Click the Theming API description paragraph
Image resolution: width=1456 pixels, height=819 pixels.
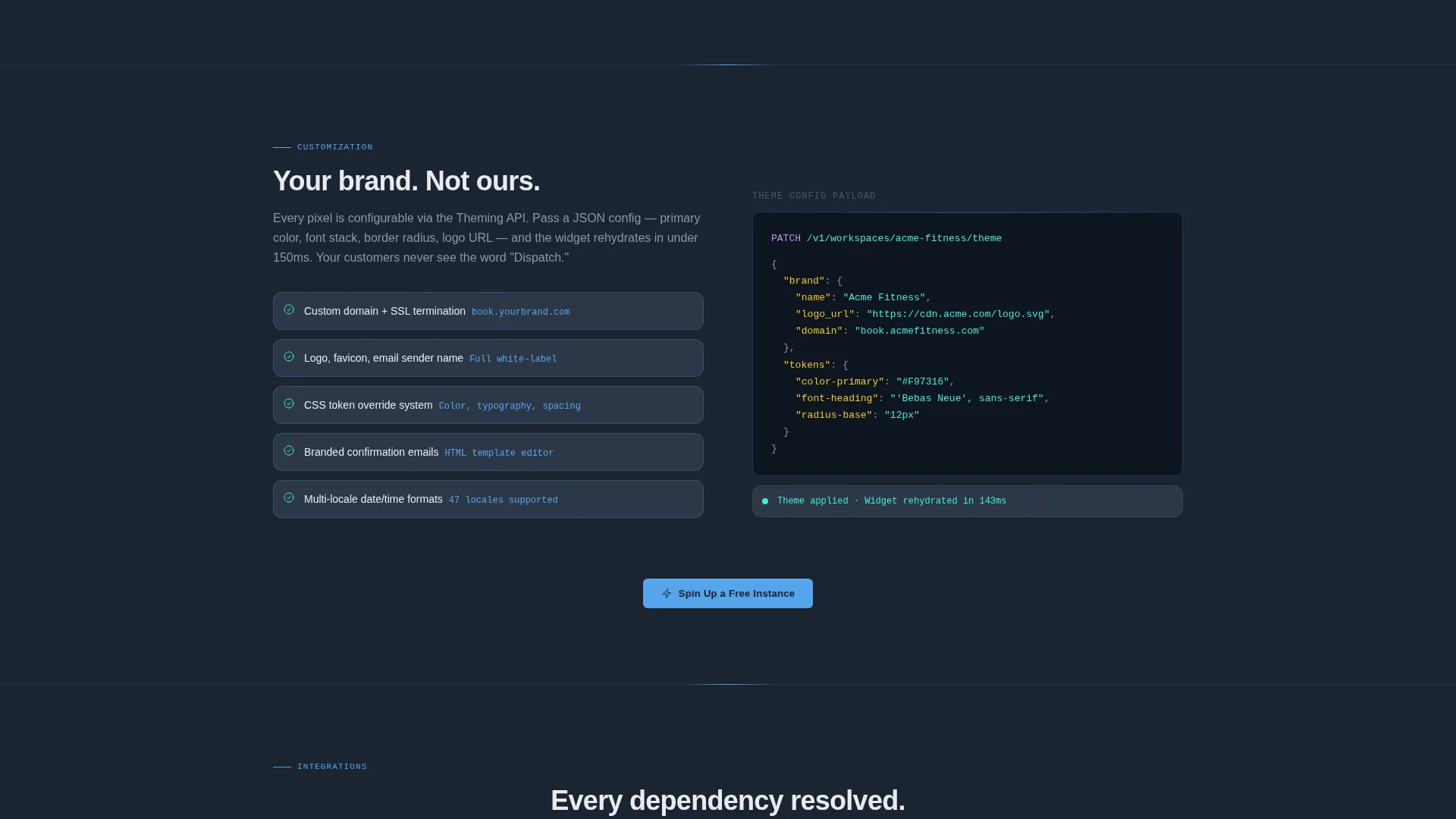pyautogui.click(x=487, y=237)
